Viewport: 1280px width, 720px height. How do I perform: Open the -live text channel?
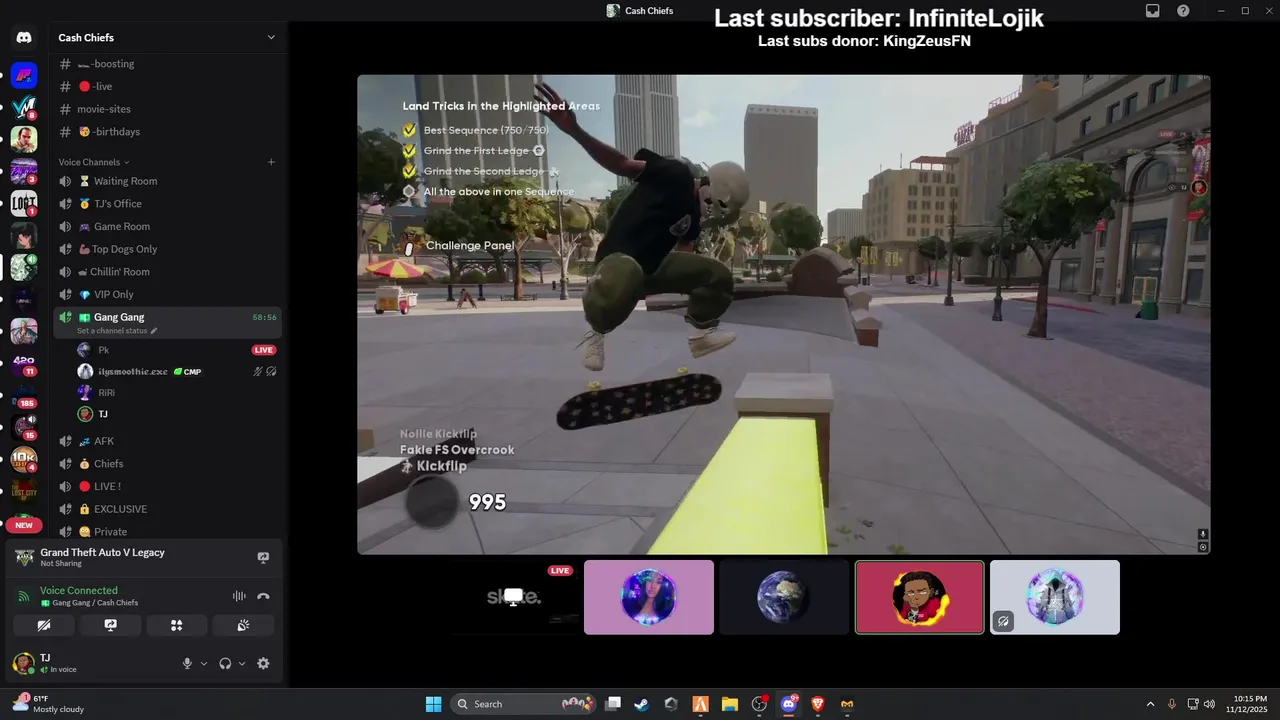(167, 86)
